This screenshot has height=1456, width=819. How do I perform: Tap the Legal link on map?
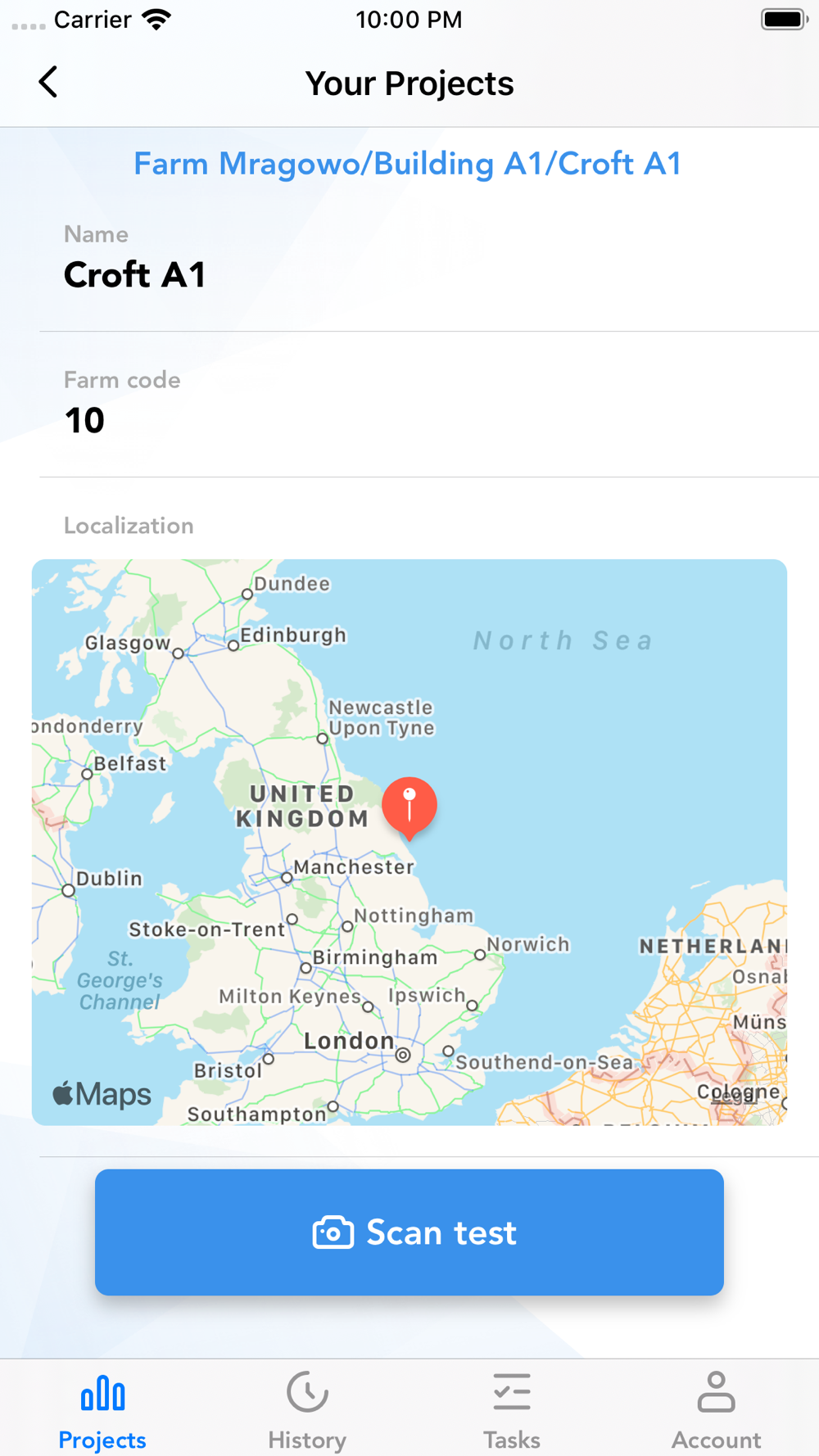point(735,1097)
